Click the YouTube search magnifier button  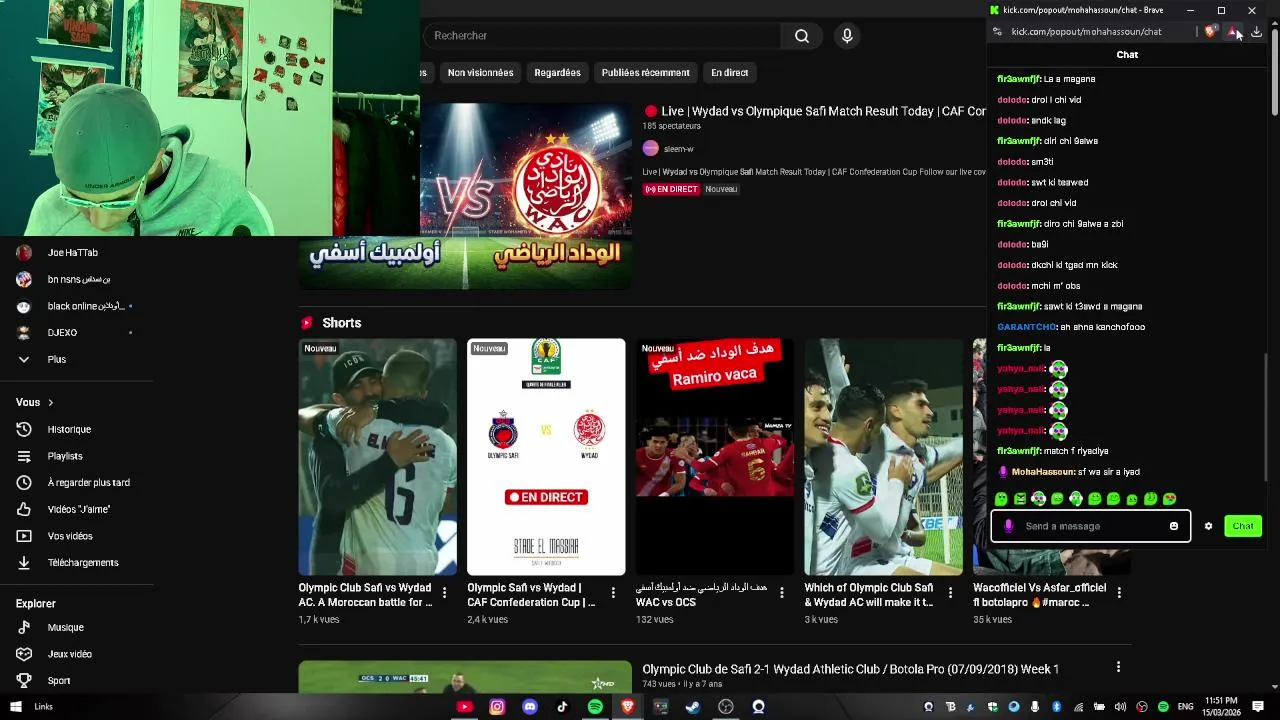click(x=802, y=36)
